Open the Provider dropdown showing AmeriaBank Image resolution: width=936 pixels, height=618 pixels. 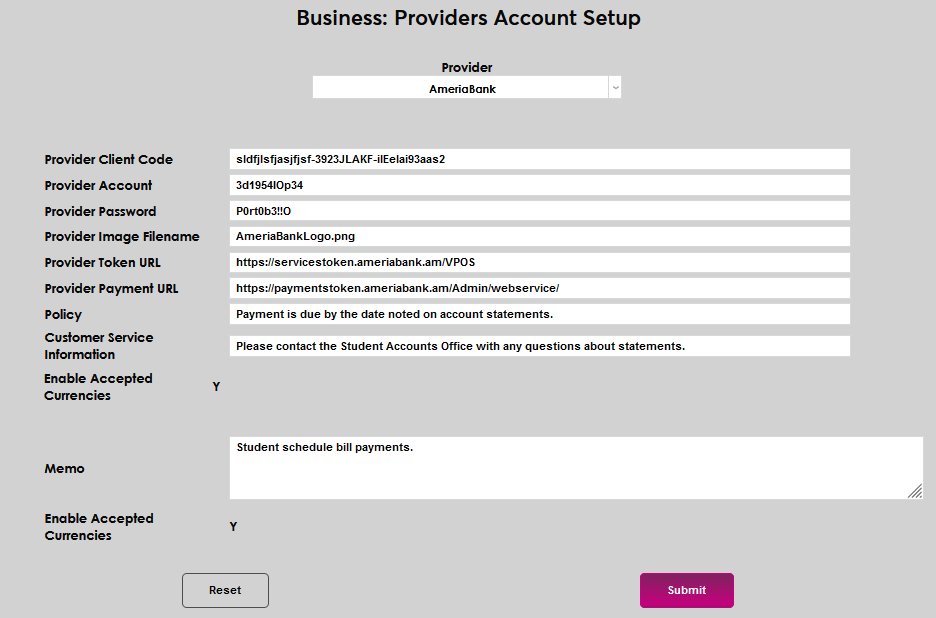click(x=462, y=89)
